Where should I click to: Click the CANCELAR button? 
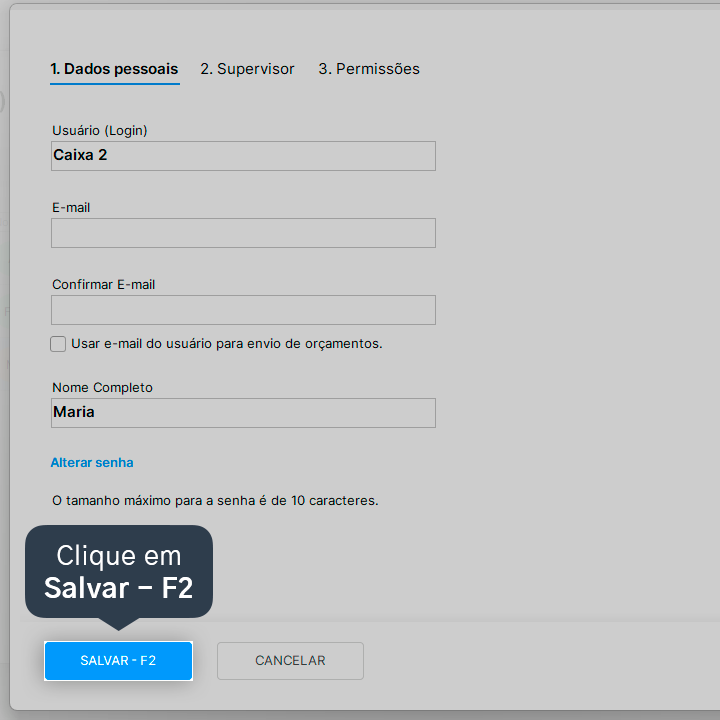tap(290, 661)
